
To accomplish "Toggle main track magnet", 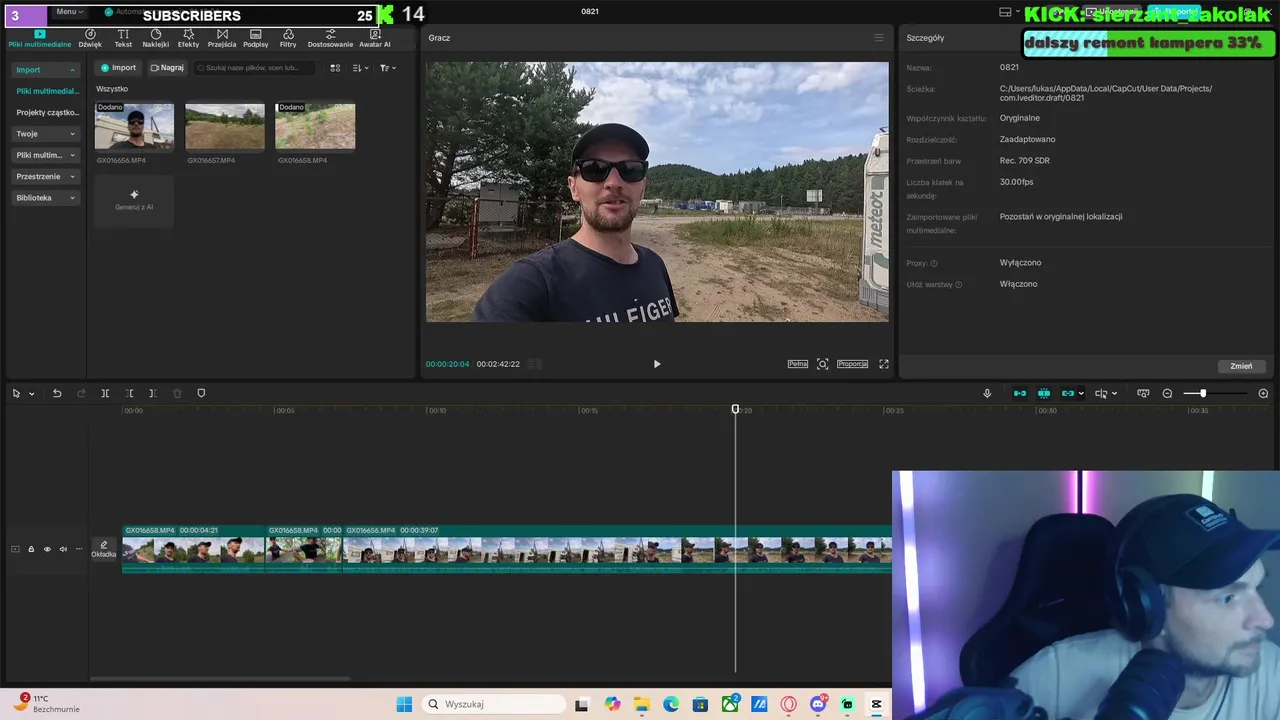I will (1020, 393).
